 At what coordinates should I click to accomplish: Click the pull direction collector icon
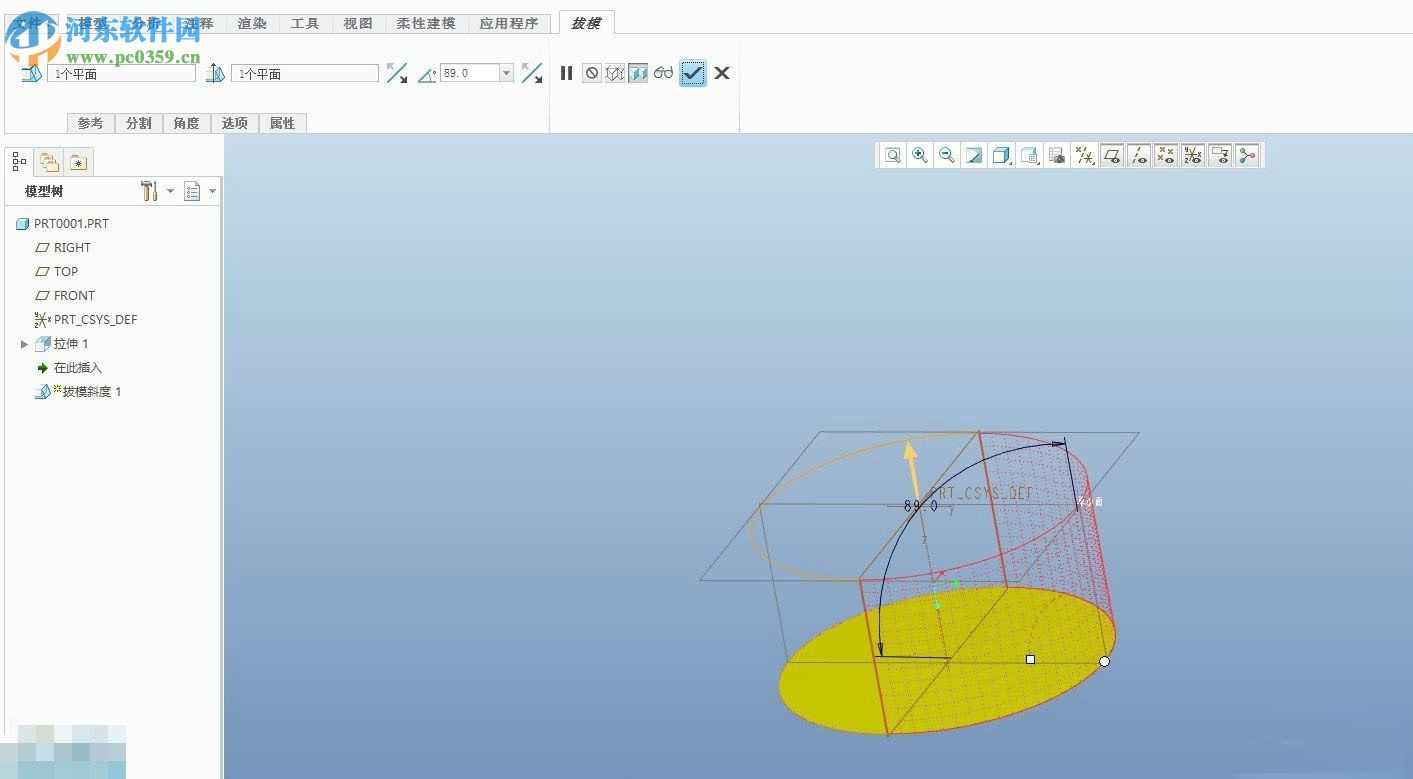[215, 73]
